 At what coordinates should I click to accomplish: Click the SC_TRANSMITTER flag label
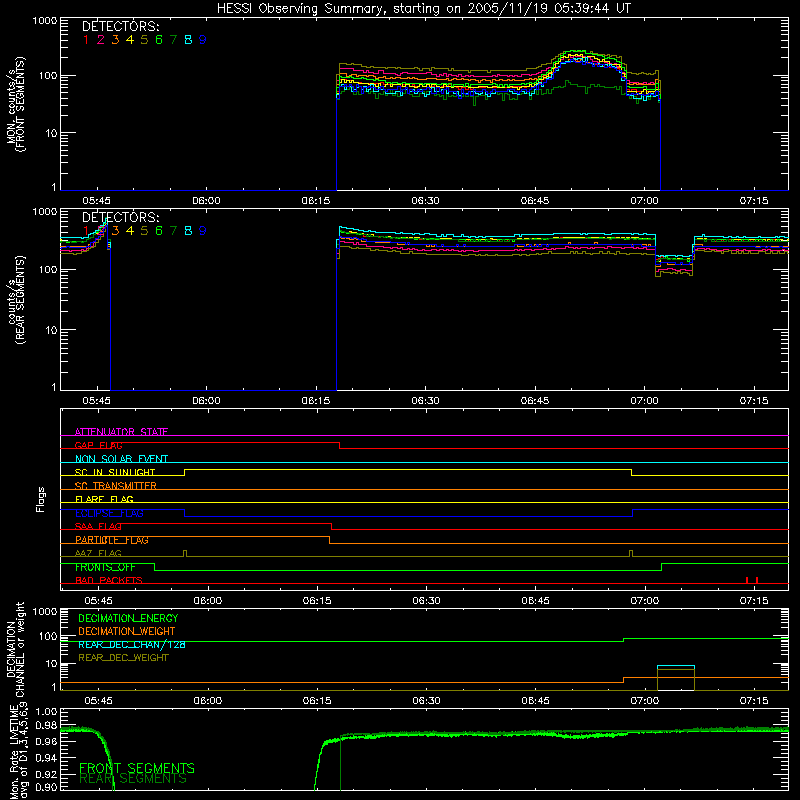[116, 486]
